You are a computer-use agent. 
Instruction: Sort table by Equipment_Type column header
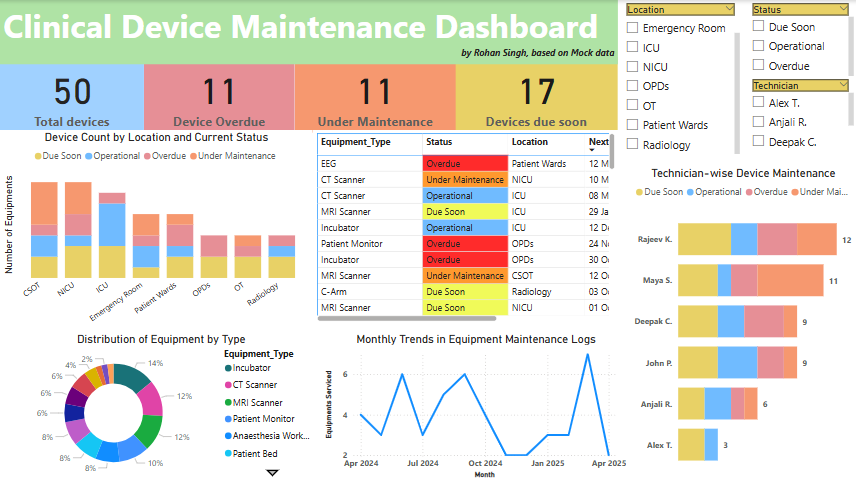tap(355, 142)
